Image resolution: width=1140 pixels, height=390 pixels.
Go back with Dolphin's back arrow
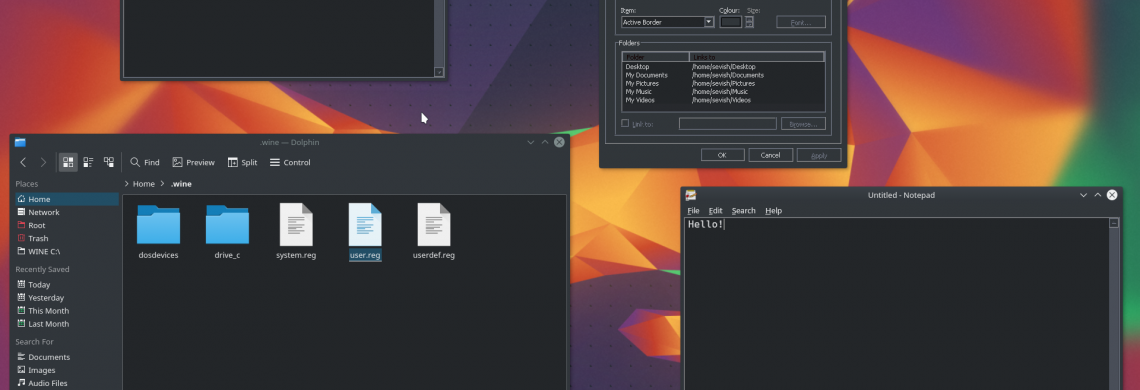tap(23, 162)
